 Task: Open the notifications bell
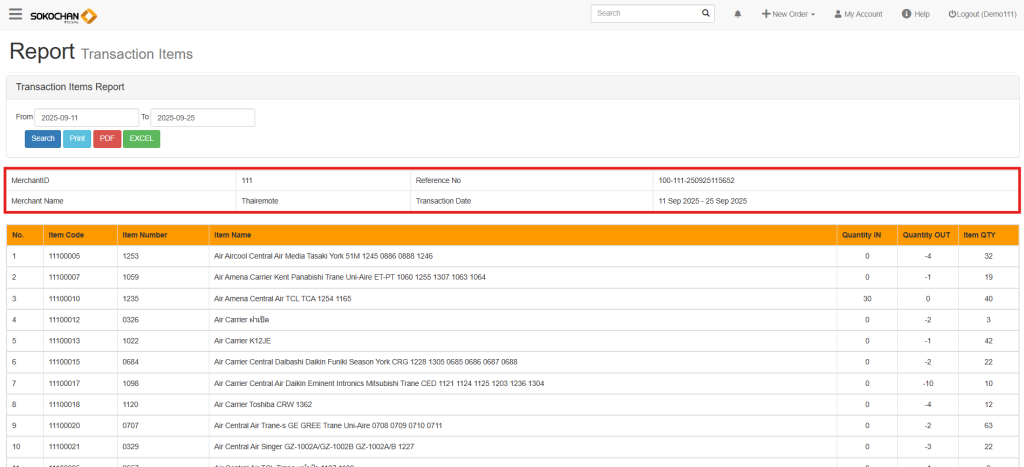pos(738,14)
